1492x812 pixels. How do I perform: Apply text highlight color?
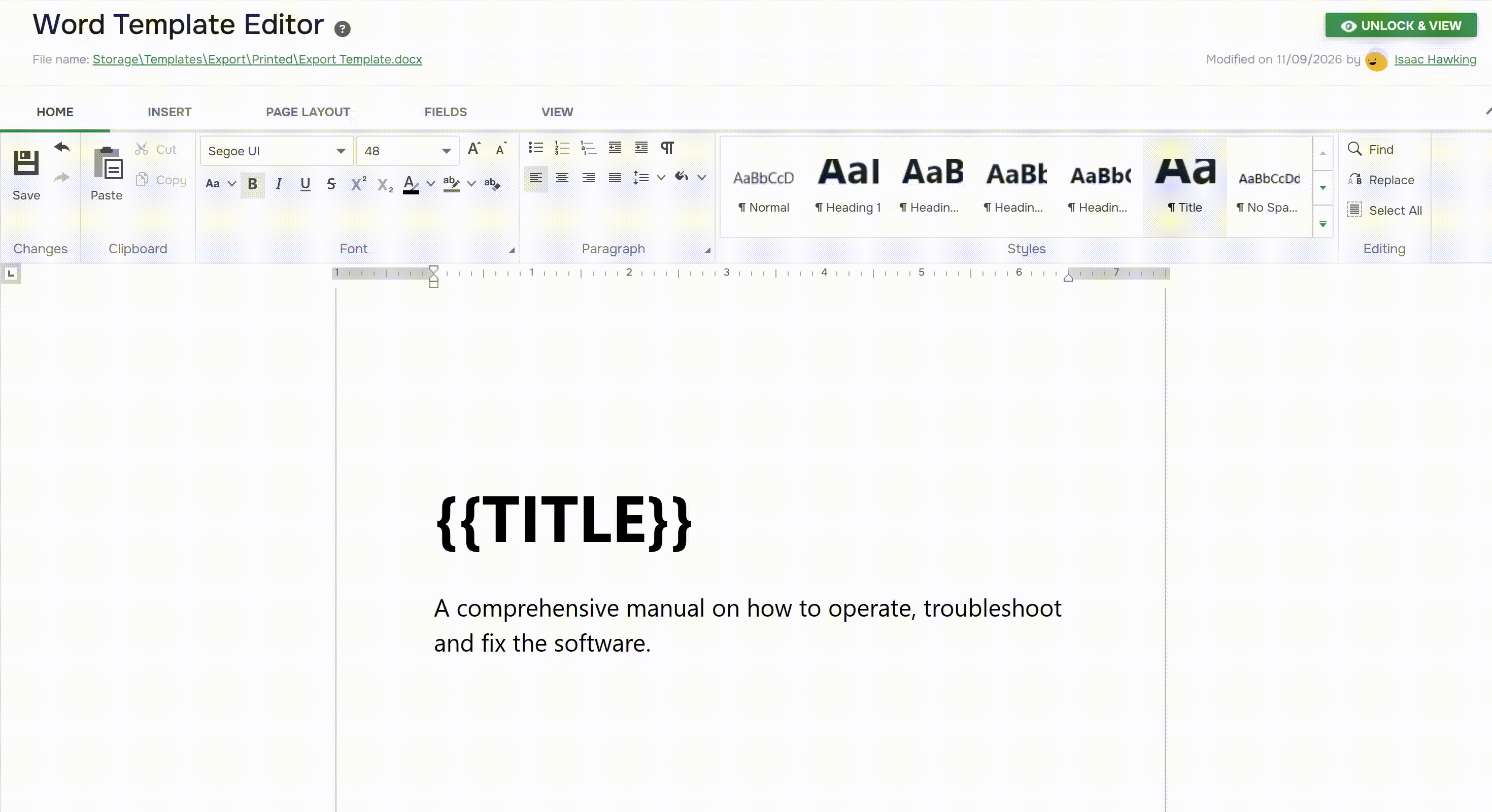[x=451, y=184]
